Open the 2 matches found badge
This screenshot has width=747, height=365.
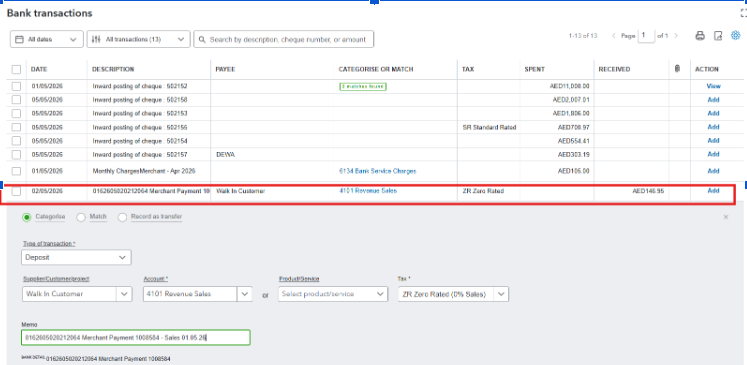pyautogui.click(x=363, y=86)
